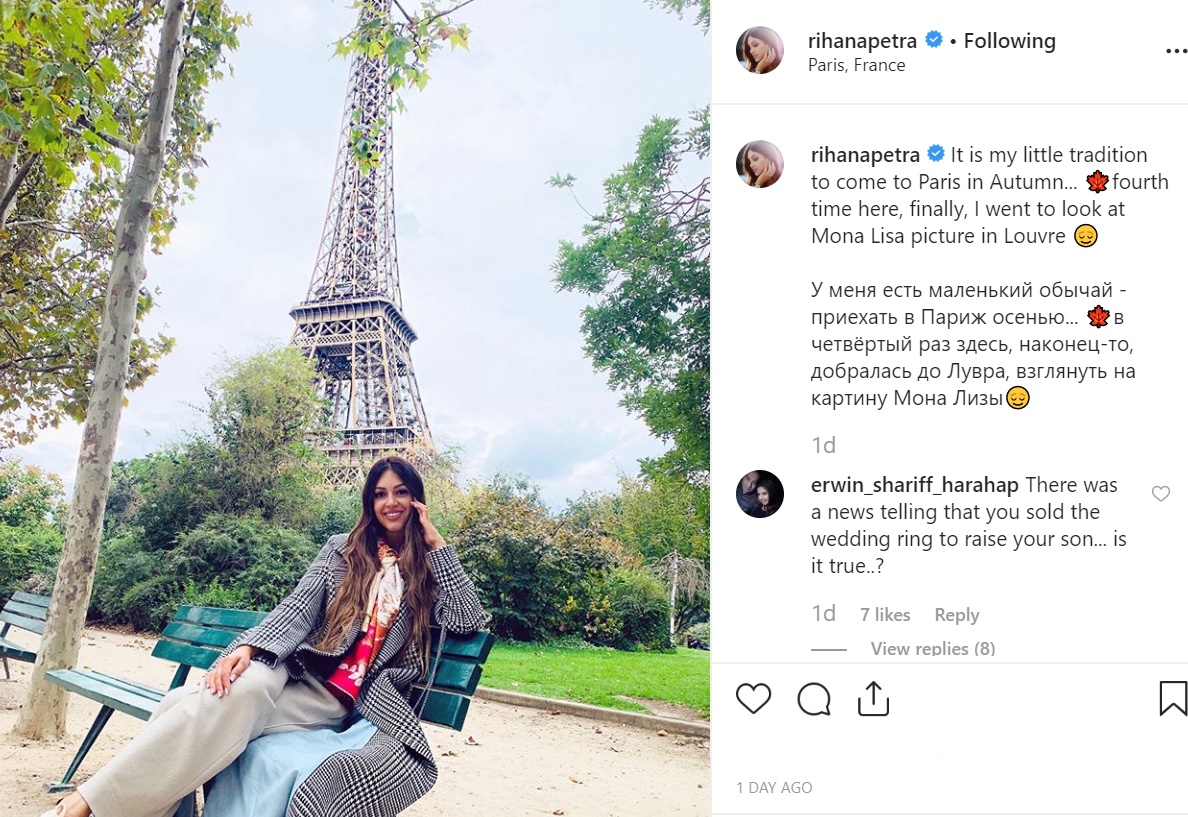Toggle the Following button
This screenshot has width=1188, height=817.
1009,41
